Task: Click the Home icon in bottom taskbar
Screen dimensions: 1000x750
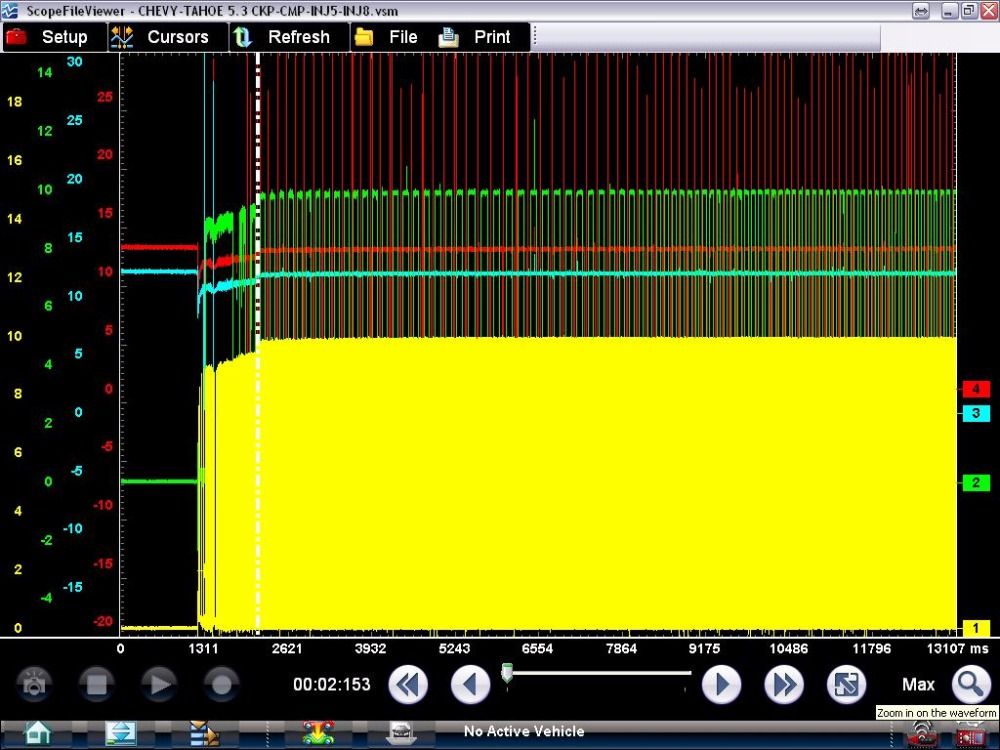Action: (37, 733)
